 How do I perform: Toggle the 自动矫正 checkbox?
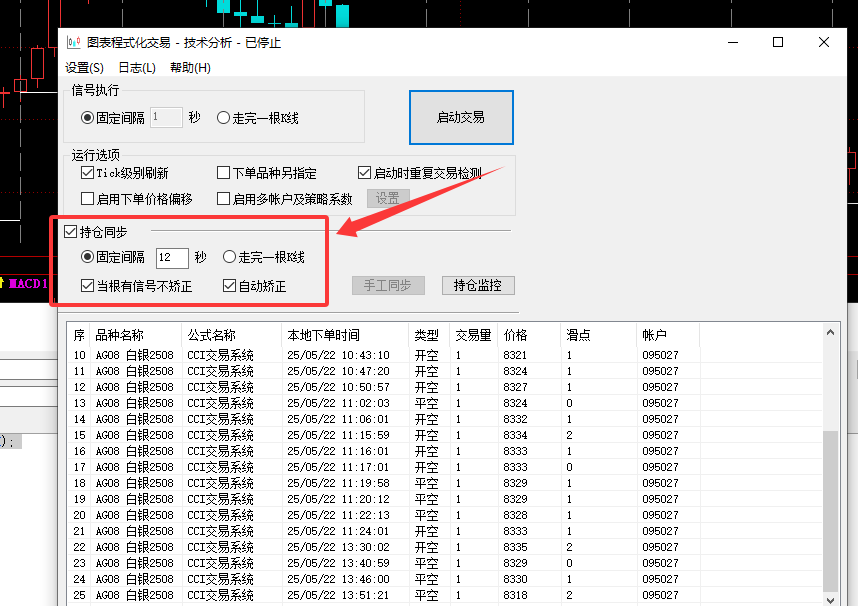(x=229, y=286)
